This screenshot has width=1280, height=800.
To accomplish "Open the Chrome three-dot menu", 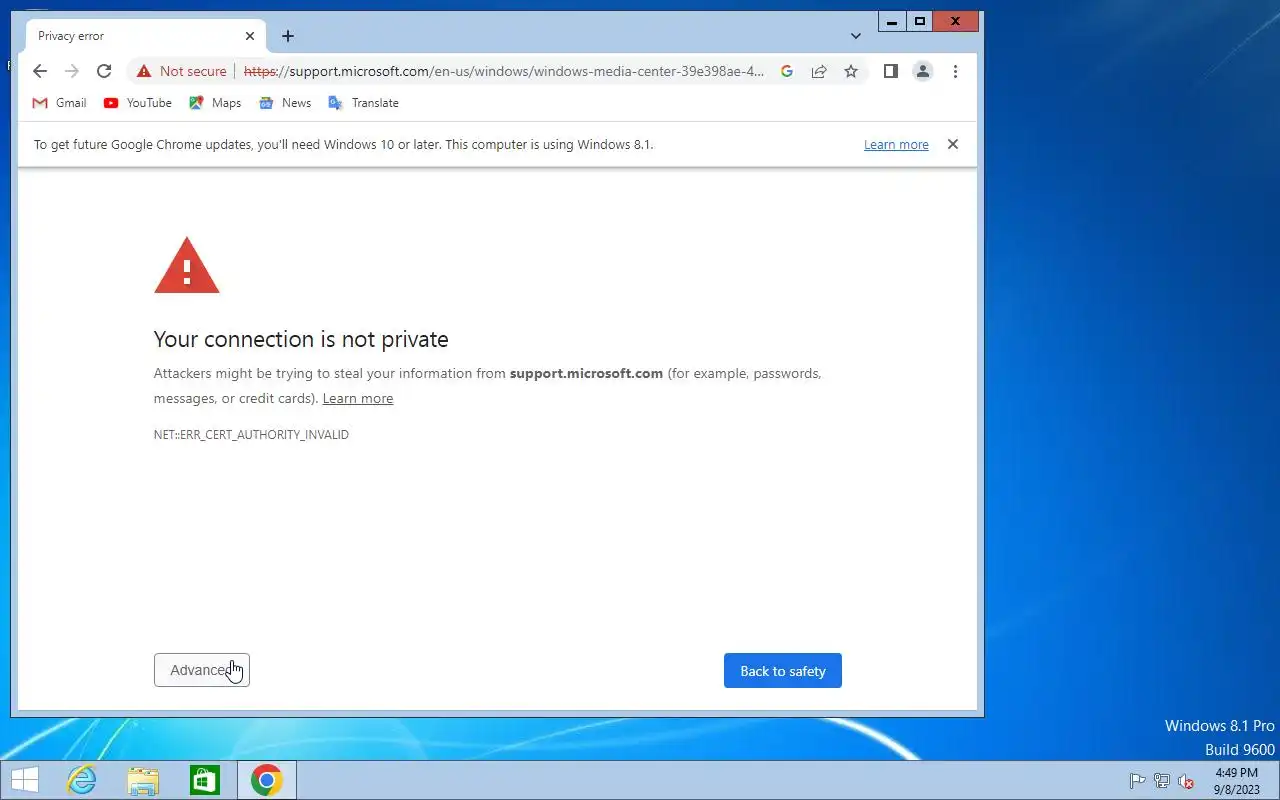I will pyautogui.click(x=956, y=71).
